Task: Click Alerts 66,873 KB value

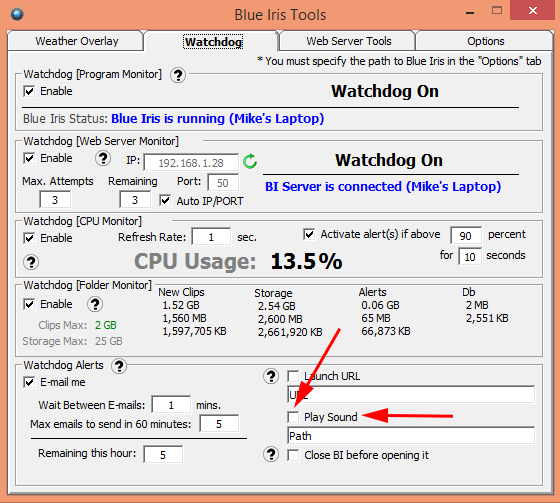Action: point(386,331)
